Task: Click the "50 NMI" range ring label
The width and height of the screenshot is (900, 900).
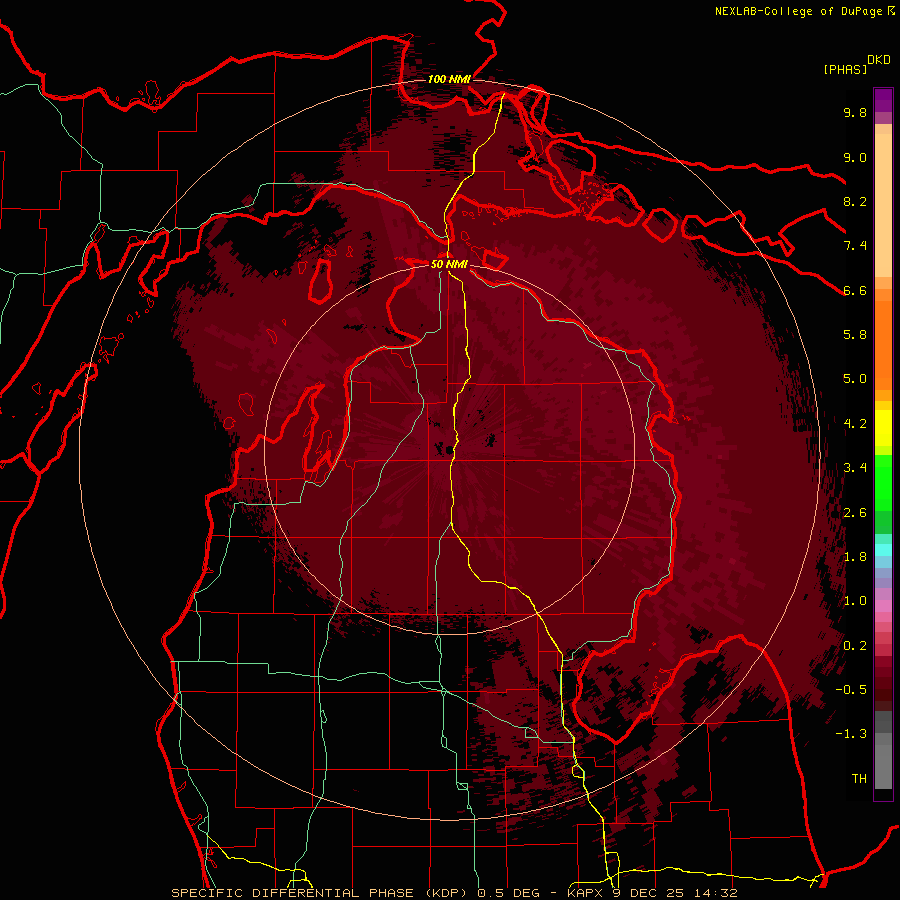Action: pos(449,264)
